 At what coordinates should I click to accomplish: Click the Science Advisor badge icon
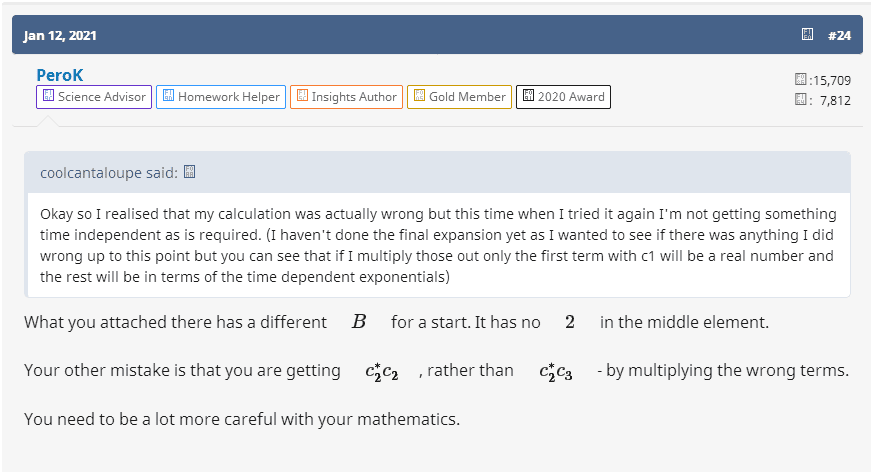pos(48,97)
